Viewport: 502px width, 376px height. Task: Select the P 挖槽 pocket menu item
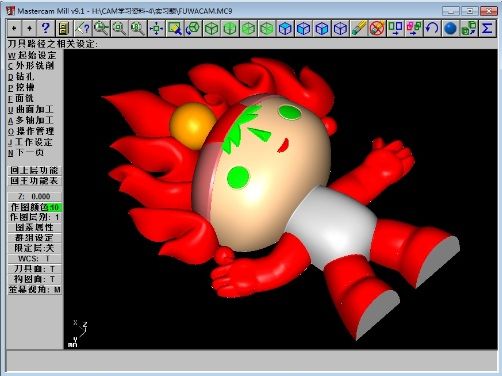click(x=21, y=87)
